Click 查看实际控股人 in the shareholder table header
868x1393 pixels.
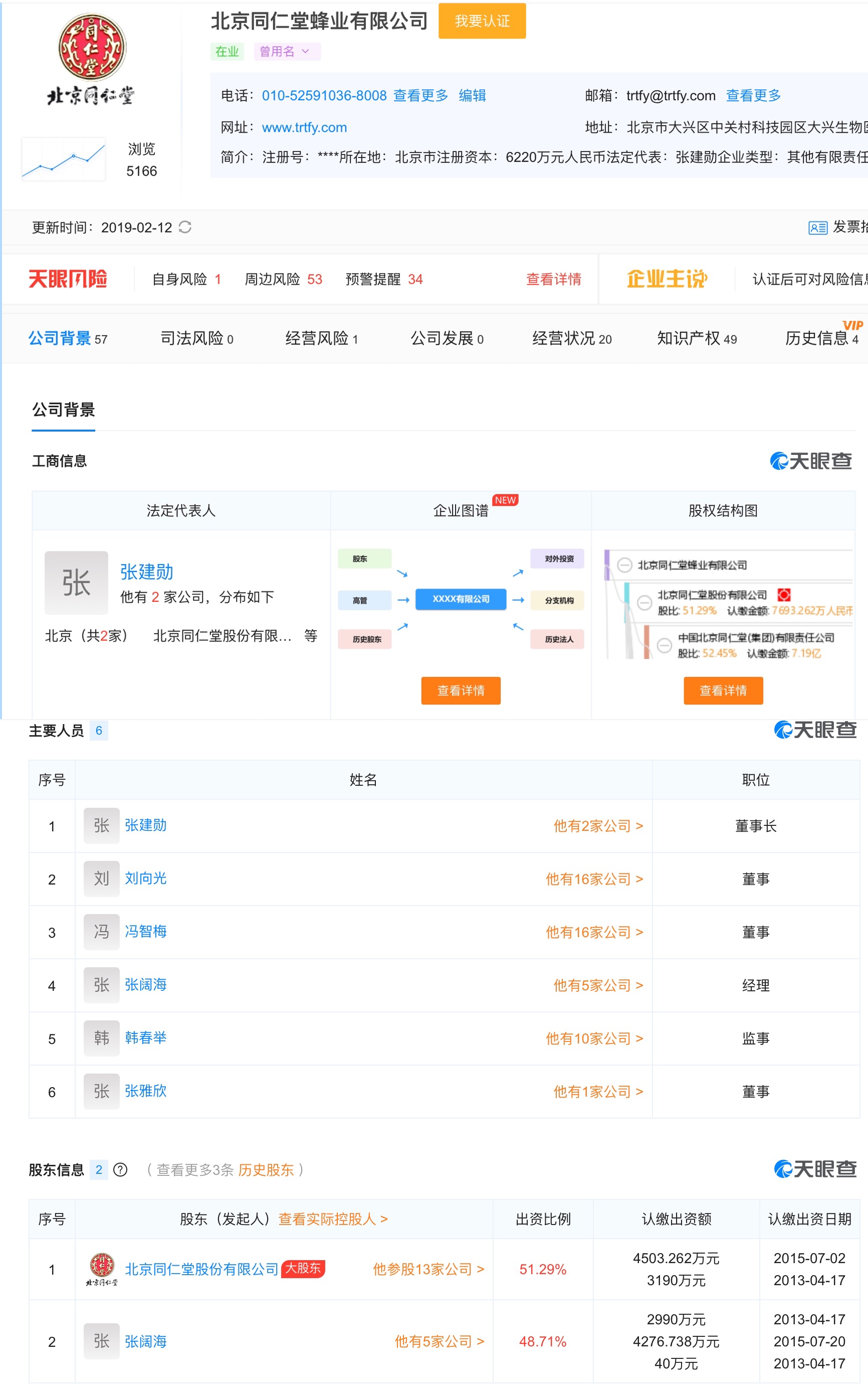coord(333,1219)
